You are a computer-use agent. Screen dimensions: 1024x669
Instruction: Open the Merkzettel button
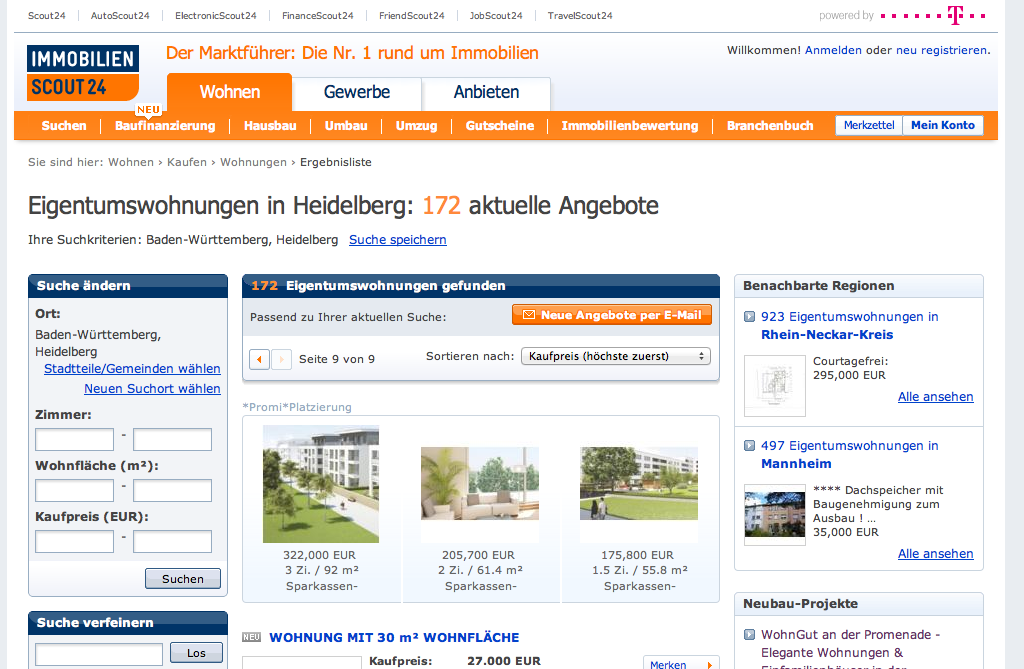pos(869,125)
